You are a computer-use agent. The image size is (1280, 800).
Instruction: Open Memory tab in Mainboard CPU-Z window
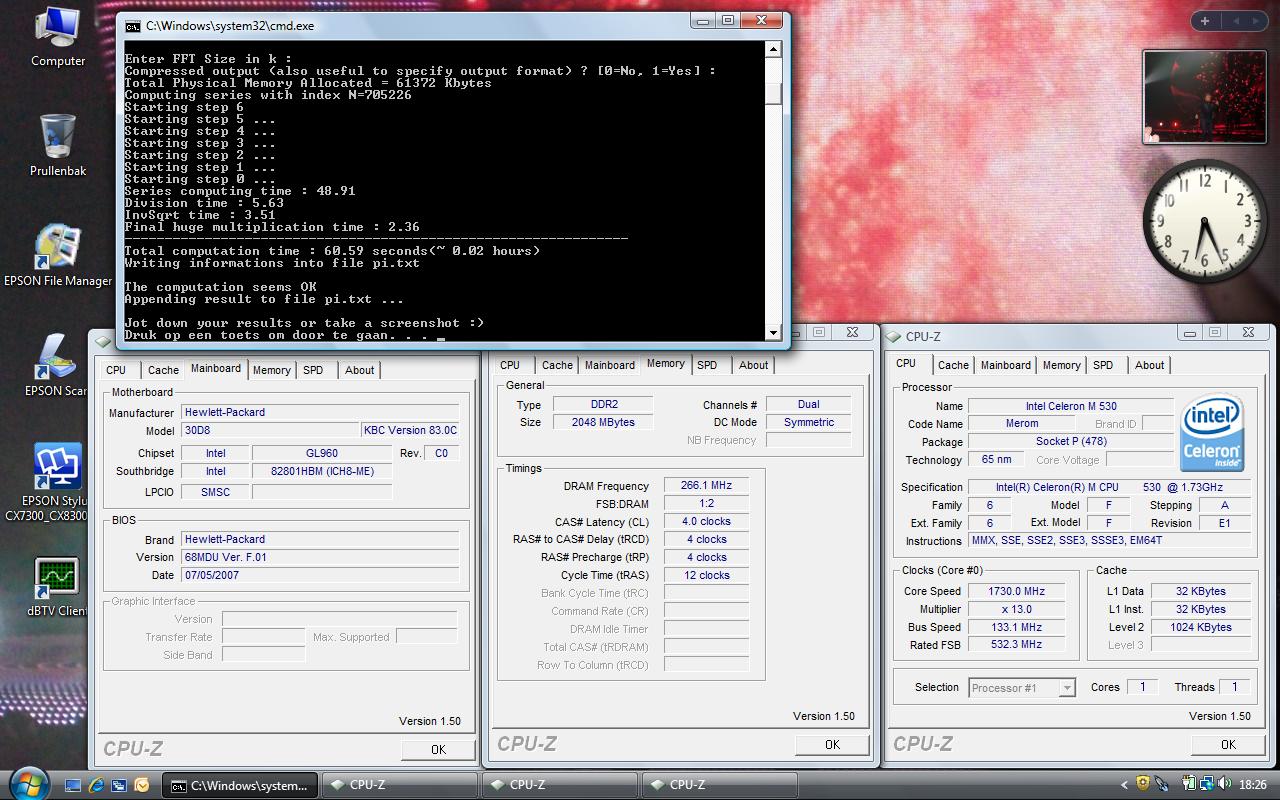click(271, 370)
